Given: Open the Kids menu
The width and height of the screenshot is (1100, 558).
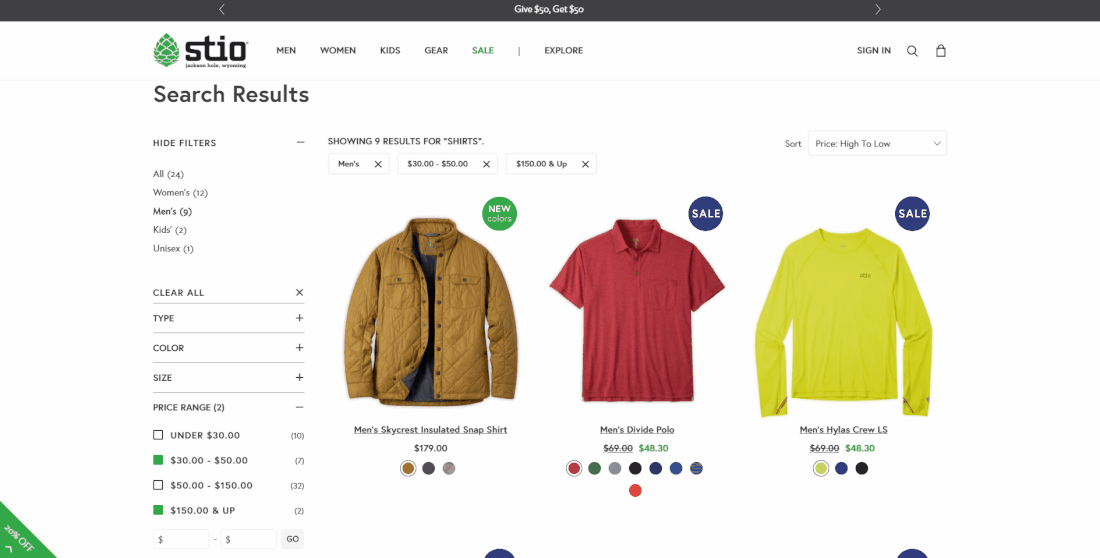Looking at the screenshot, I should pos(390,51).
